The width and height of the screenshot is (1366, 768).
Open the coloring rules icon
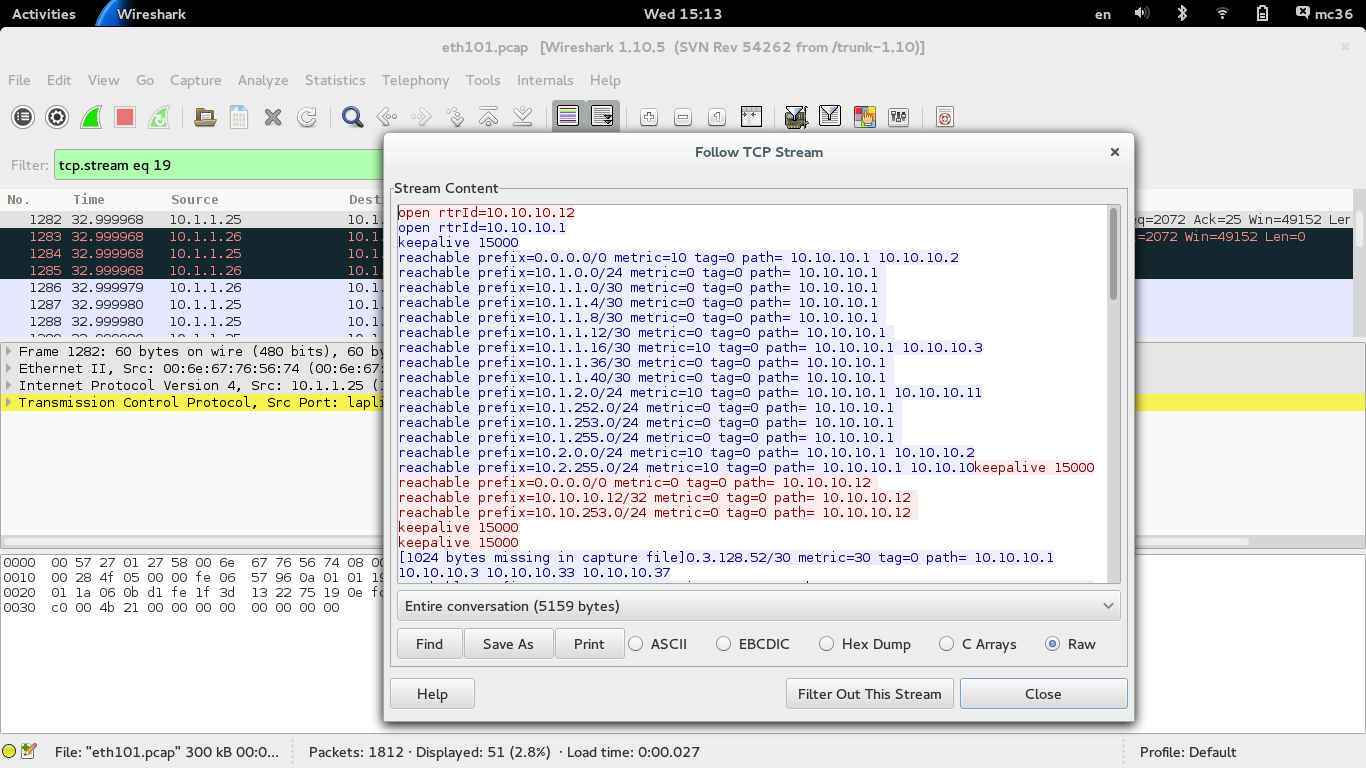pos(864,118)
